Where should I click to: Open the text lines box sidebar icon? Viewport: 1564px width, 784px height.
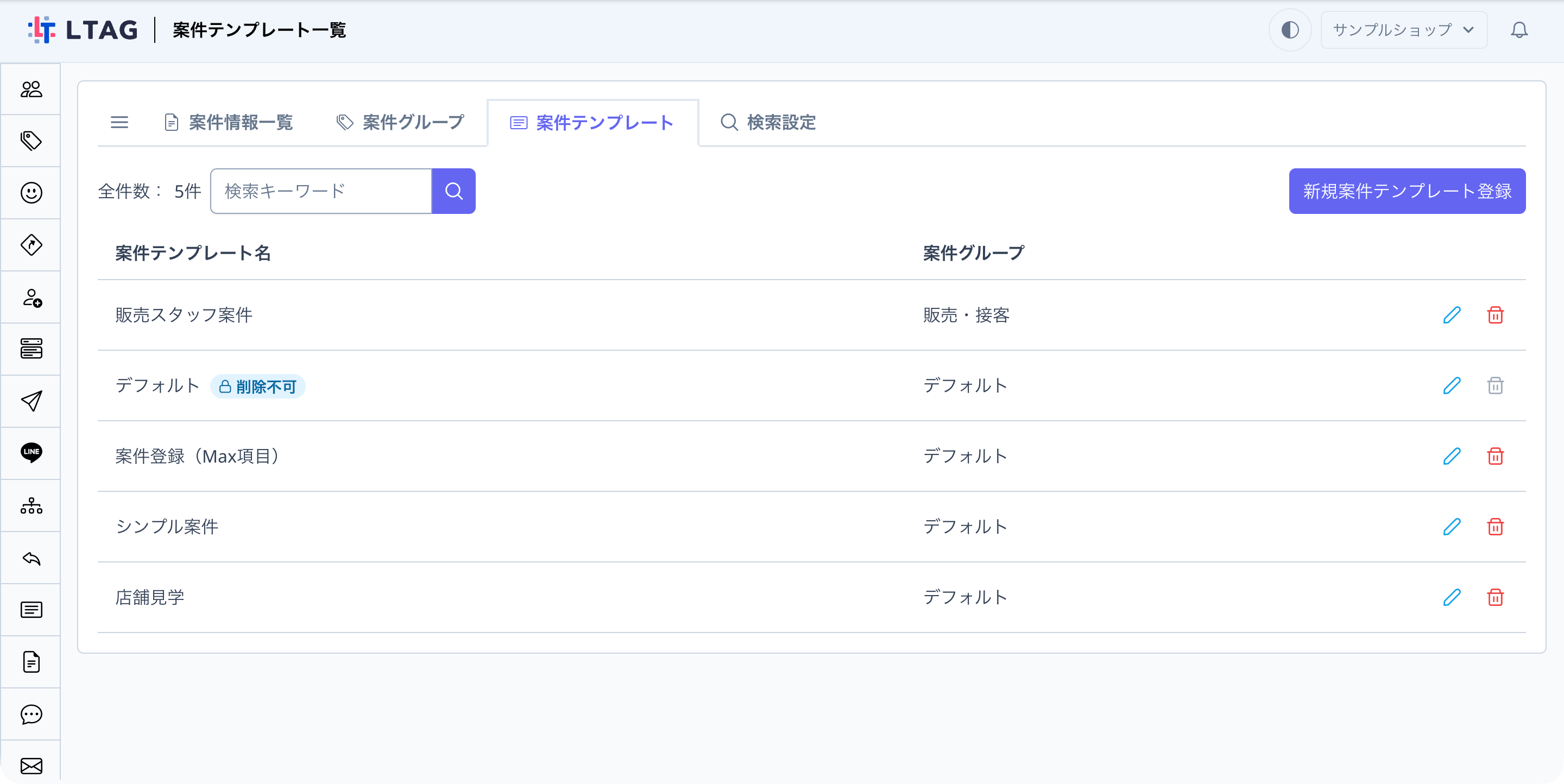[x=31, y=610]
